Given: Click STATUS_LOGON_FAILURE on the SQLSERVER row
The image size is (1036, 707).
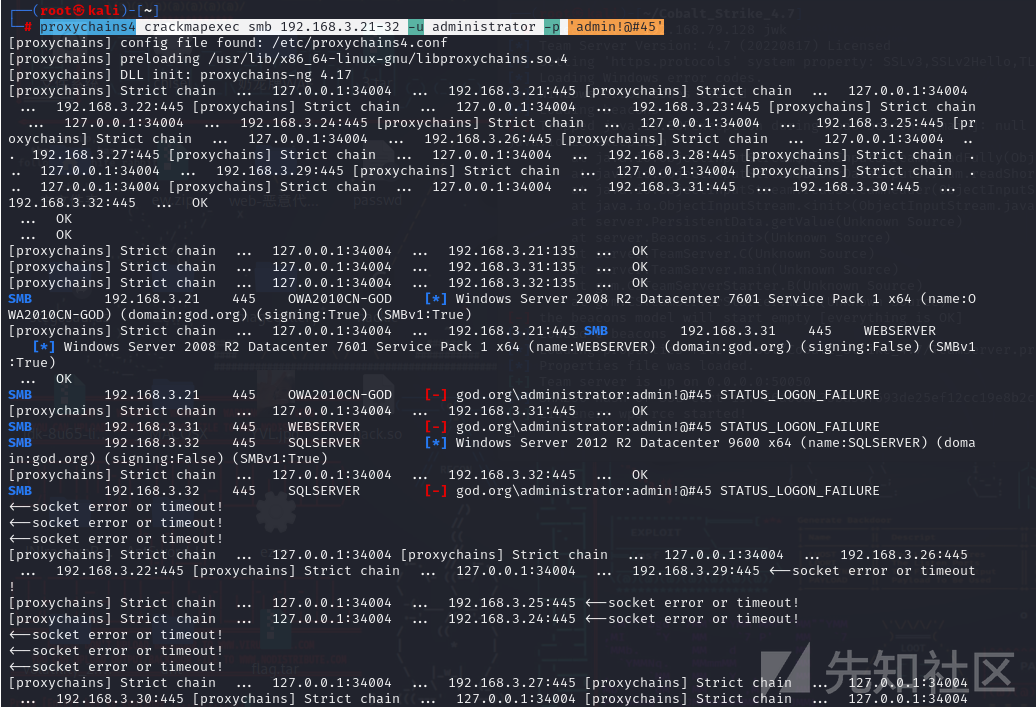Looking at the screenshot, I should coord(800,490).
